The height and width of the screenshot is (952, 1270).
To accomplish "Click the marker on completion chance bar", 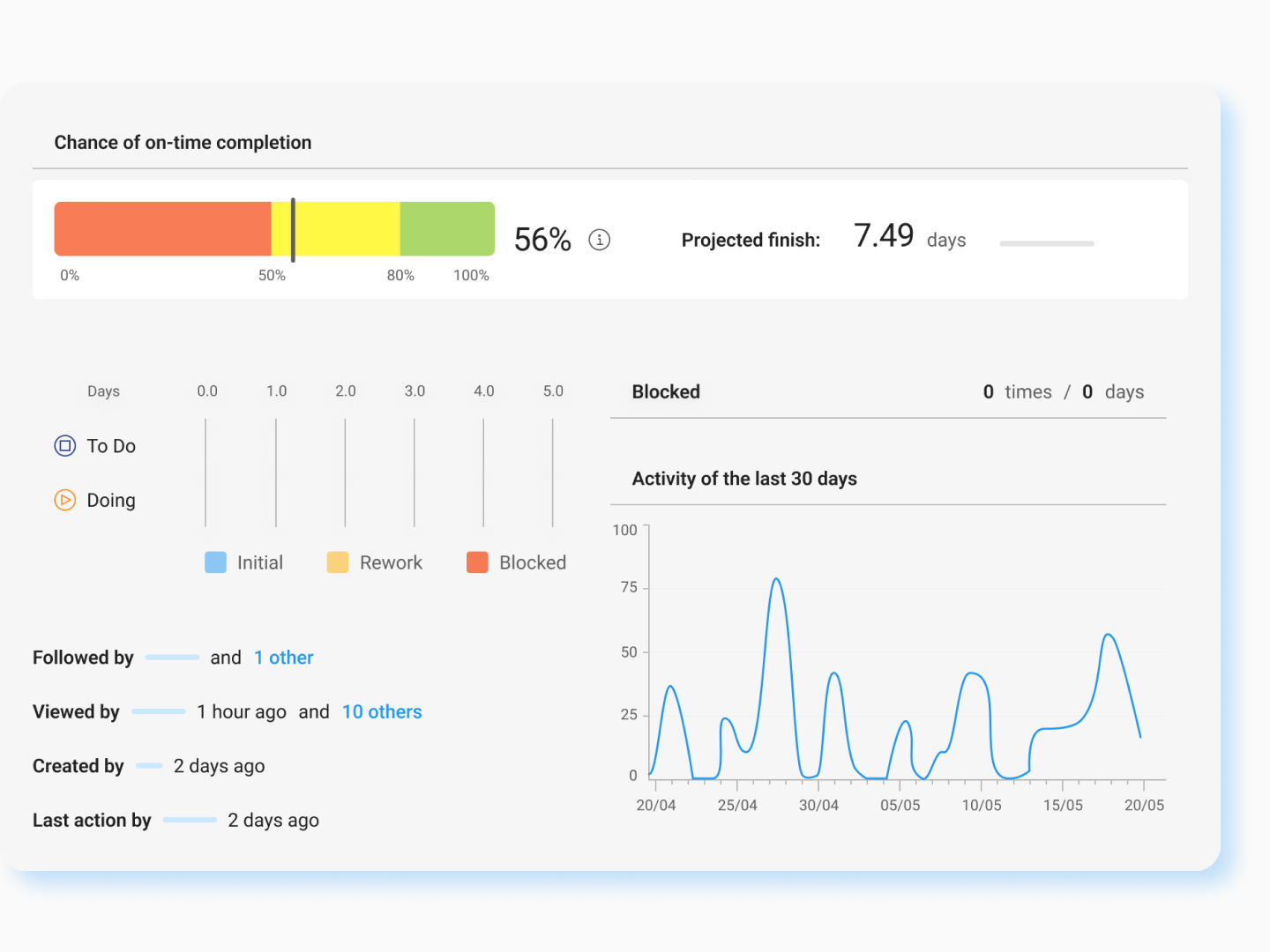I will (293, 229).
